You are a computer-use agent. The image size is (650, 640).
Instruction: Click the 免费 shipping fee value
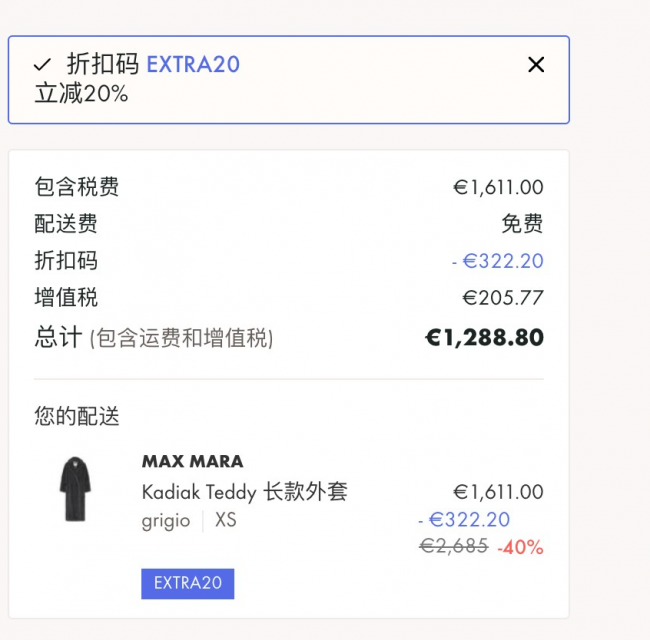pyautogui.click(x=522, y=223)
